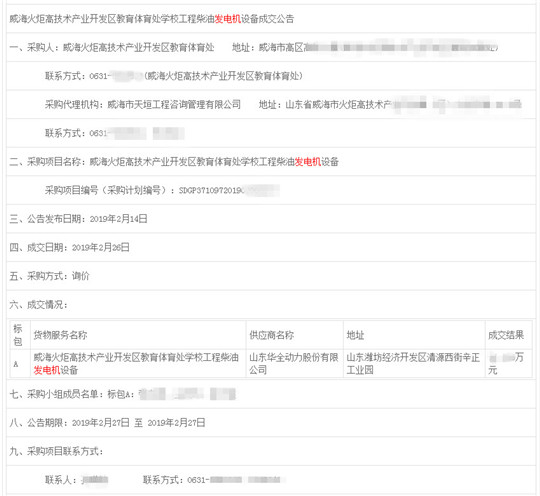Click 采购代理机构:威海市天恒工程咨询管理有限公司 text
The image size is (540, 496).
(143, 104)
